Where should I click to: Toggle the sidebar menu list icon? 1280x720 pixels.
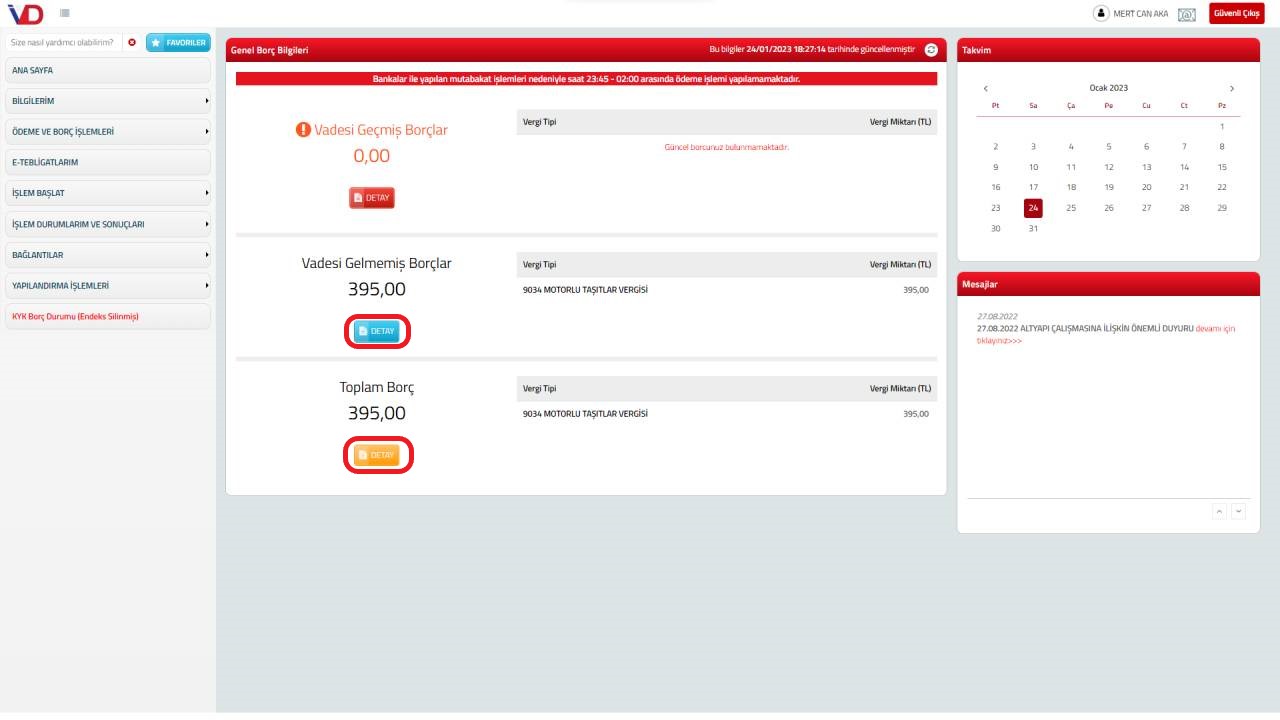64,13
